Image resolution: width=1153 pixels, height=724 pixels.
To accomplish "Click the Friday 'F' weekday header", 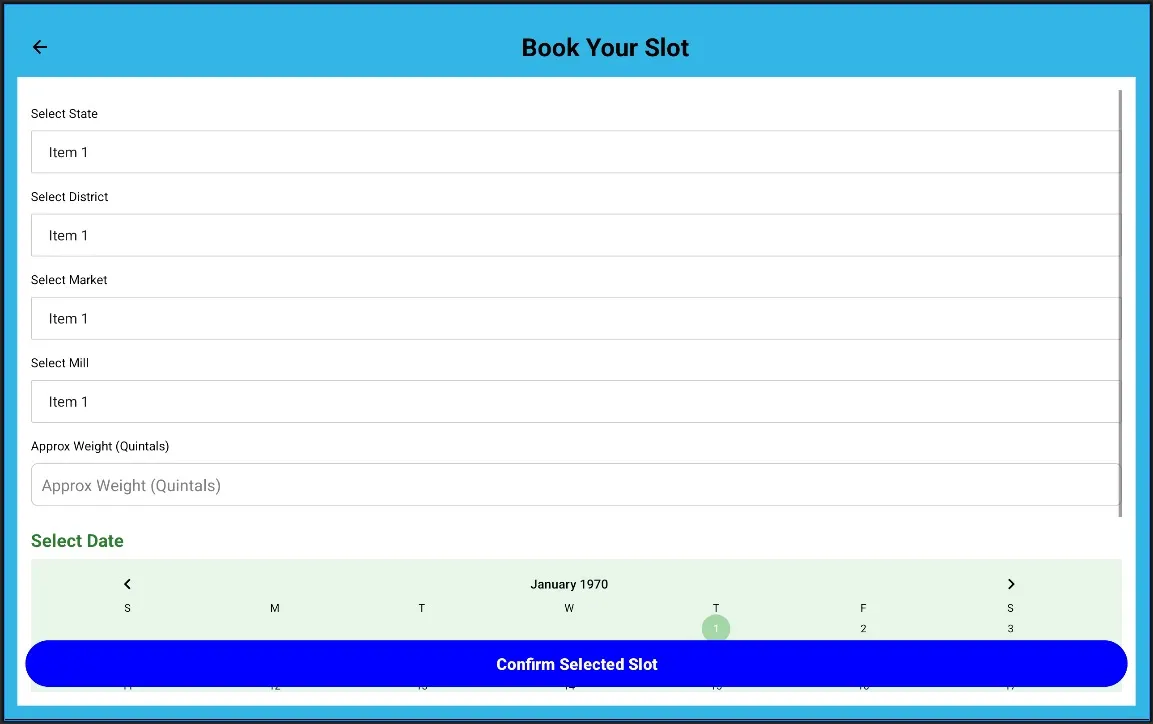I will click(x=863, y=608).
